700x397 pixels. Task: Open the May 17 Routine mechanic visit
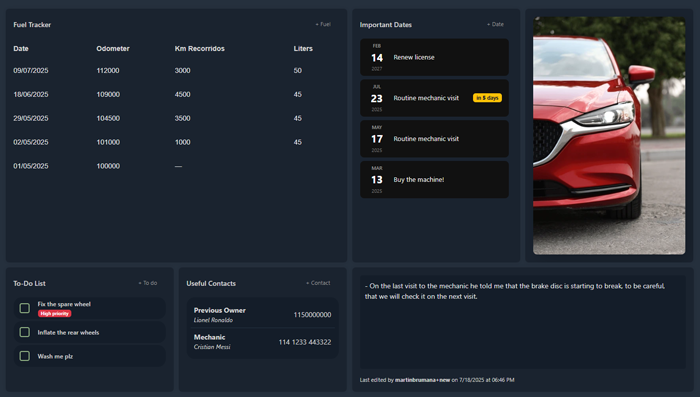click(434, 139)
